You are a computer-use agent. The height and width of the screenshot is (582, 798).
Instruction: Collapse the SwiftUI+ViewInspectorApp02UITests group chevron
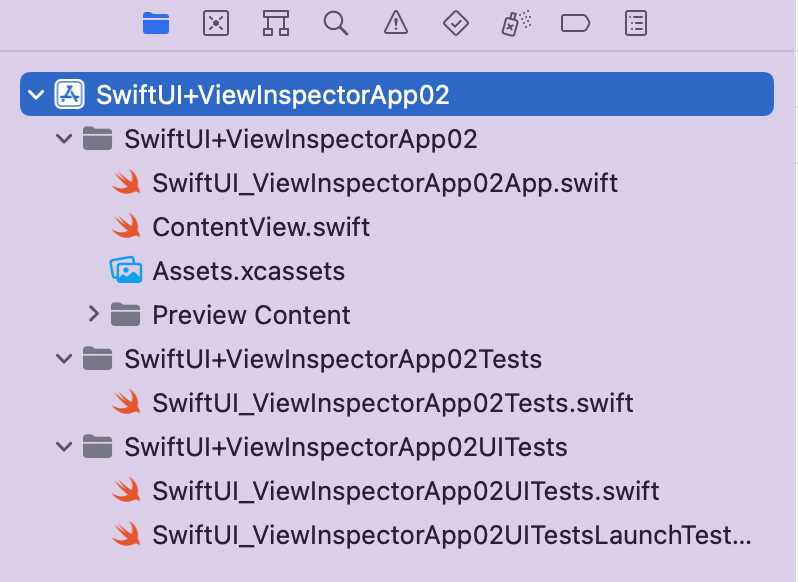pyautogui.click(x=64, y=447)
